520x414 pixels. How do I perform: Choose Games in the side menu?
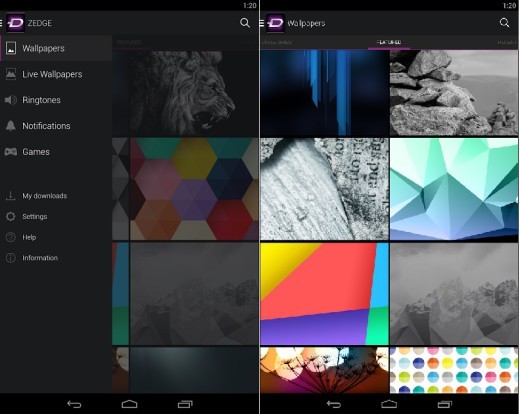pyautogui.click(x=56, y=152)
